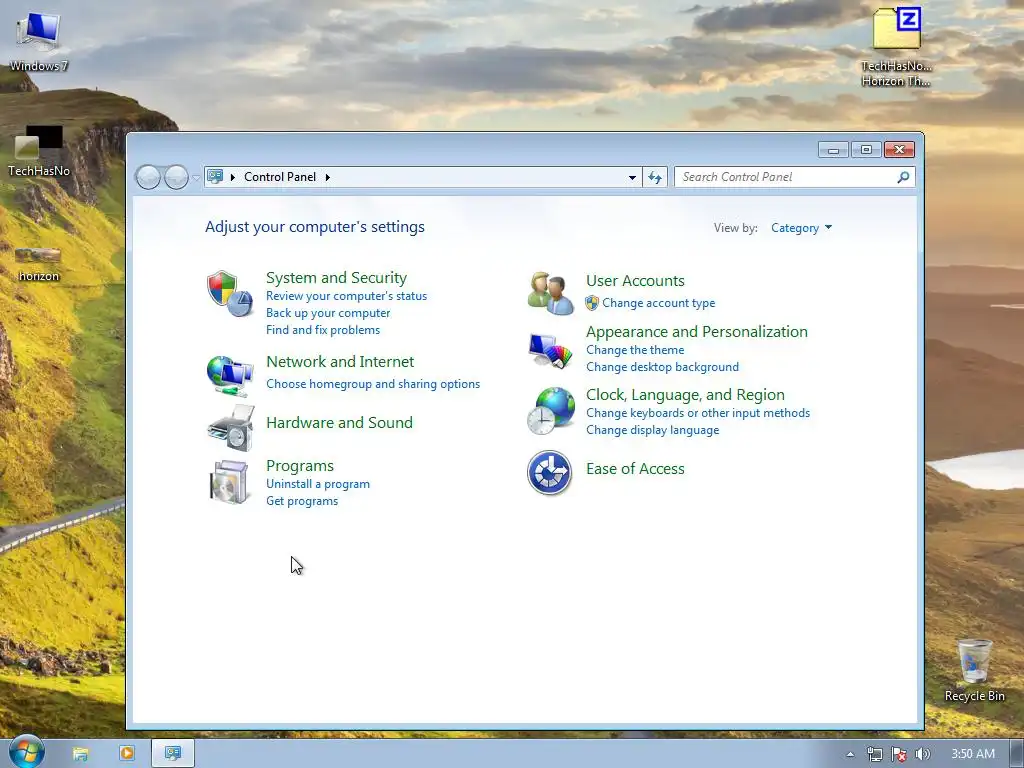
Task: Click Review your computer's status
Action: point(346,296)
